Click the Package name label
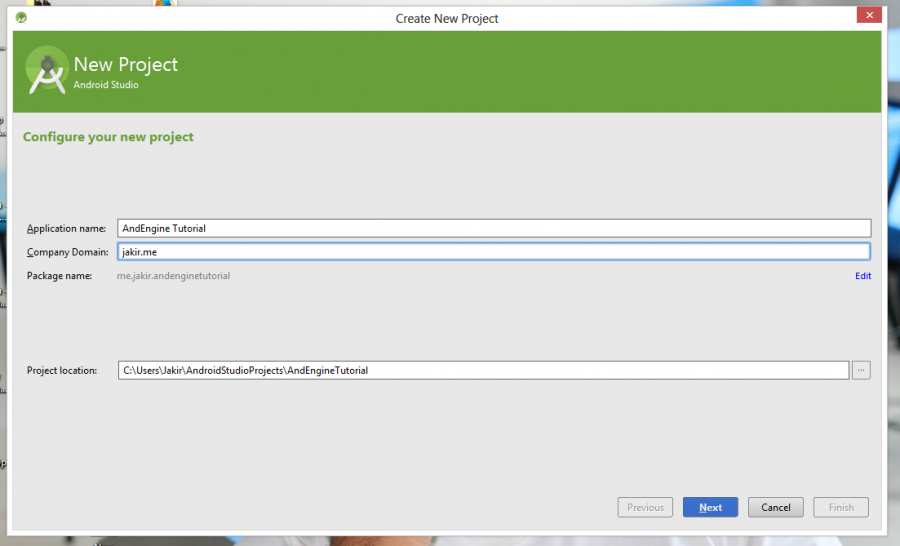Image resolution: width=900 pixels, height=546 pixels. (59, 276)
